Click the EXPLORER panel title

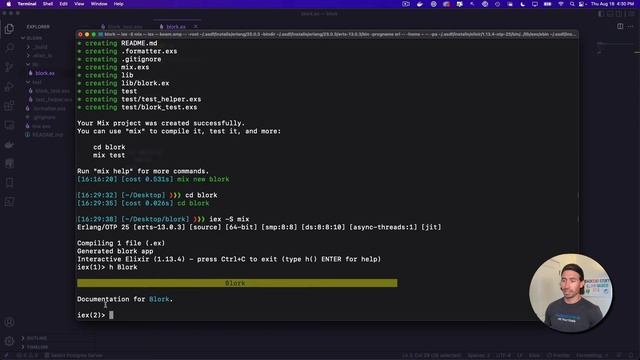[x=38, y=27]
